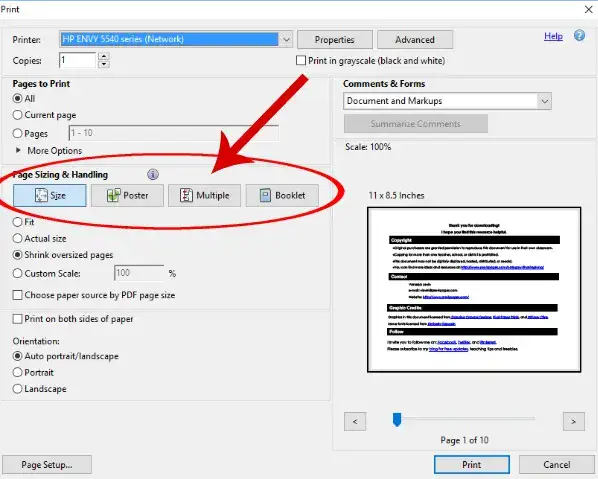Open the blue help question mark icon
The image size is (598, 479).
[579, 36]
